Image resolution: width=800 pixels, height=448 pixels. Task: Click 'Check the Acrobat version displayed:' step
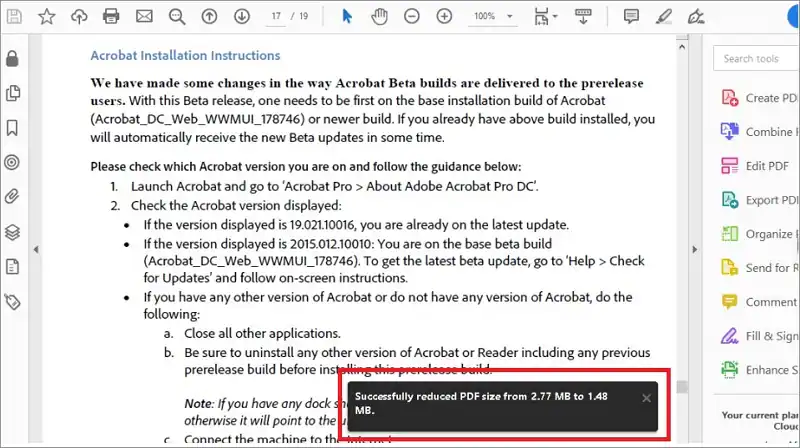coord(236,205)
